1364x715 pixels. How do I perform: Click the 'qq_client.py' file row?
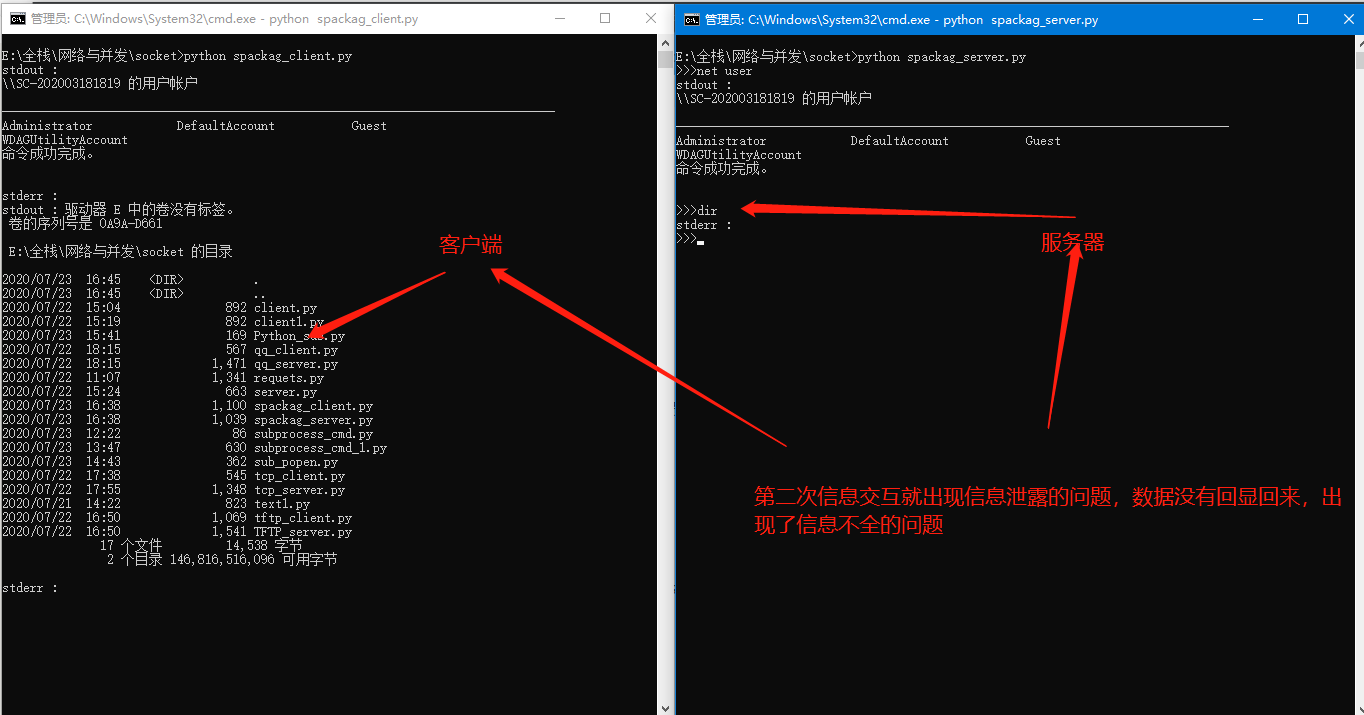coord(170,350)
